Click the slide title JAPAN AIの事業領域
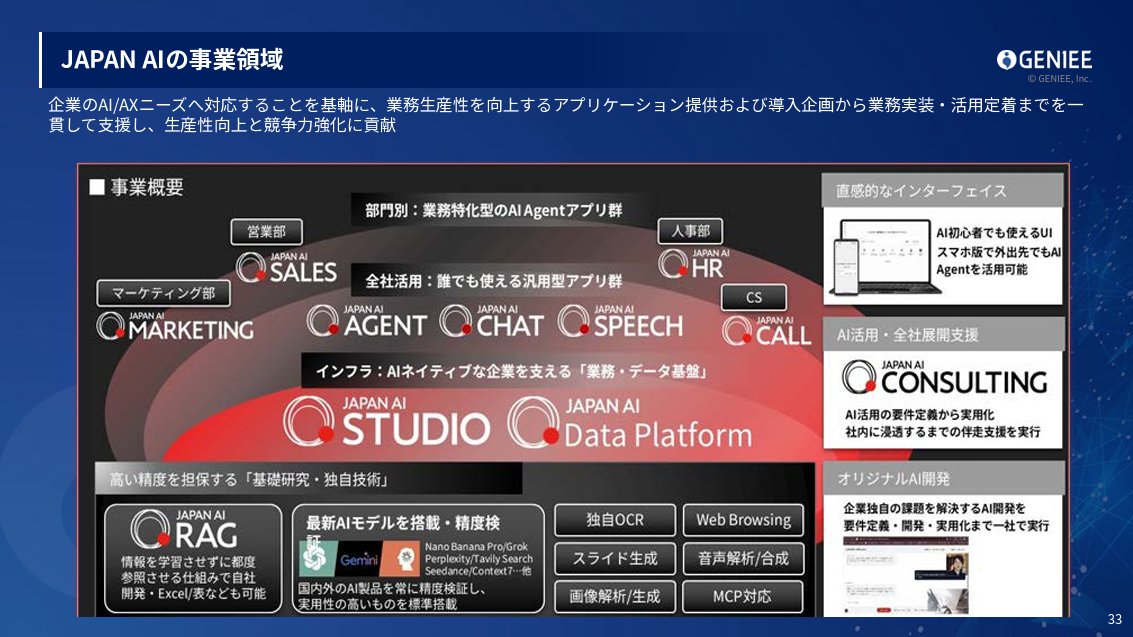Screen dimensions: 1133x637 click(172, 59)
